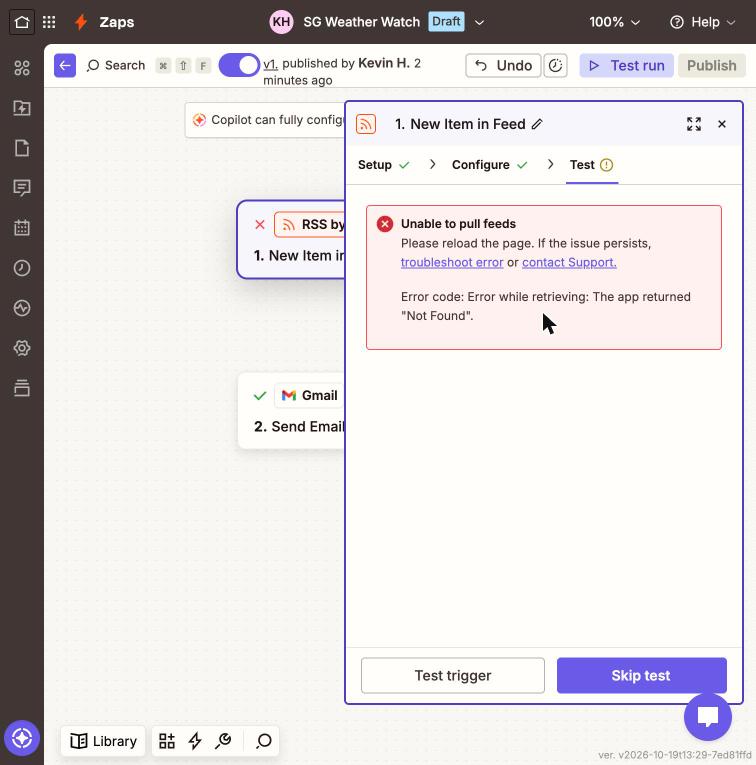Viewport: 756px width, 765px height.
Task: Click the Copilot can fully configure banner
Action: pos(265,120)
